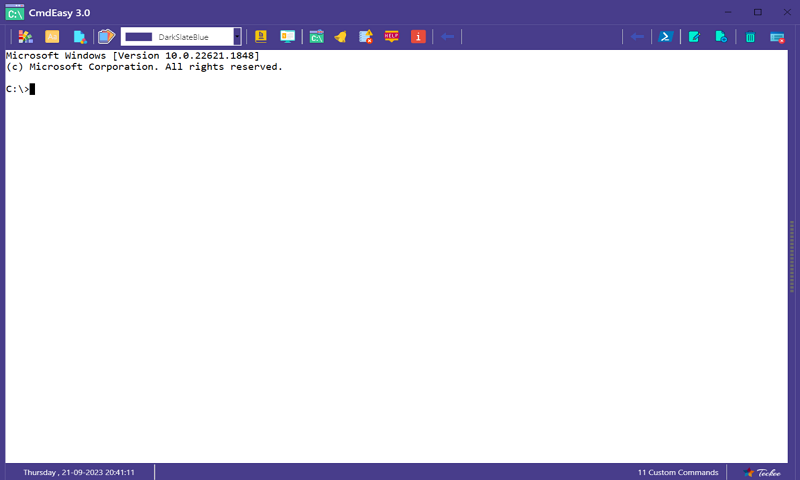800x480 pixels.
Task: Click the Microsoft Corporation copyright line
Action: pyautogui.click(x=144, y=67)
